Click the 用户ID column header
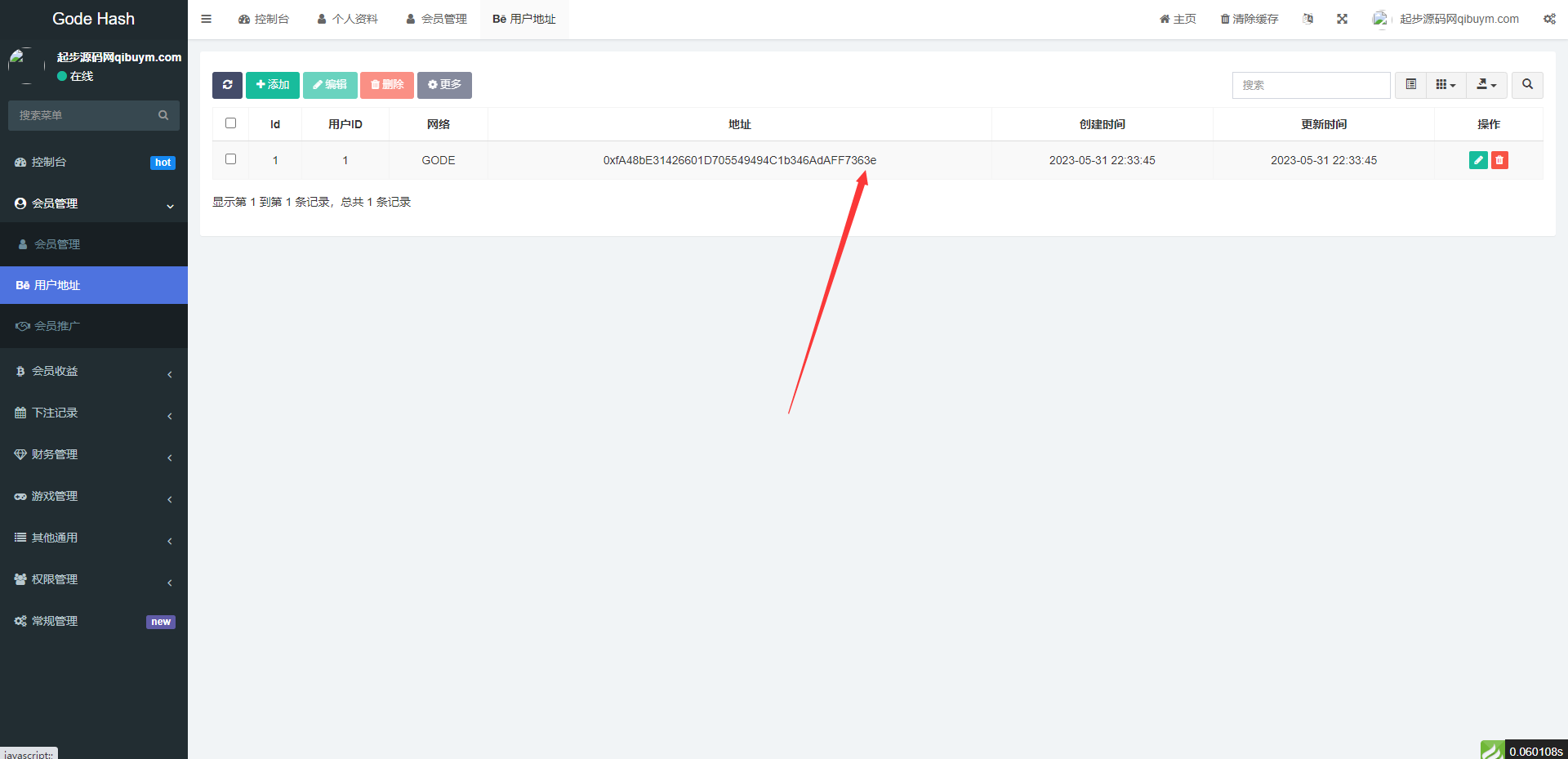This screenshot has height=759, width=1568. 345,124
